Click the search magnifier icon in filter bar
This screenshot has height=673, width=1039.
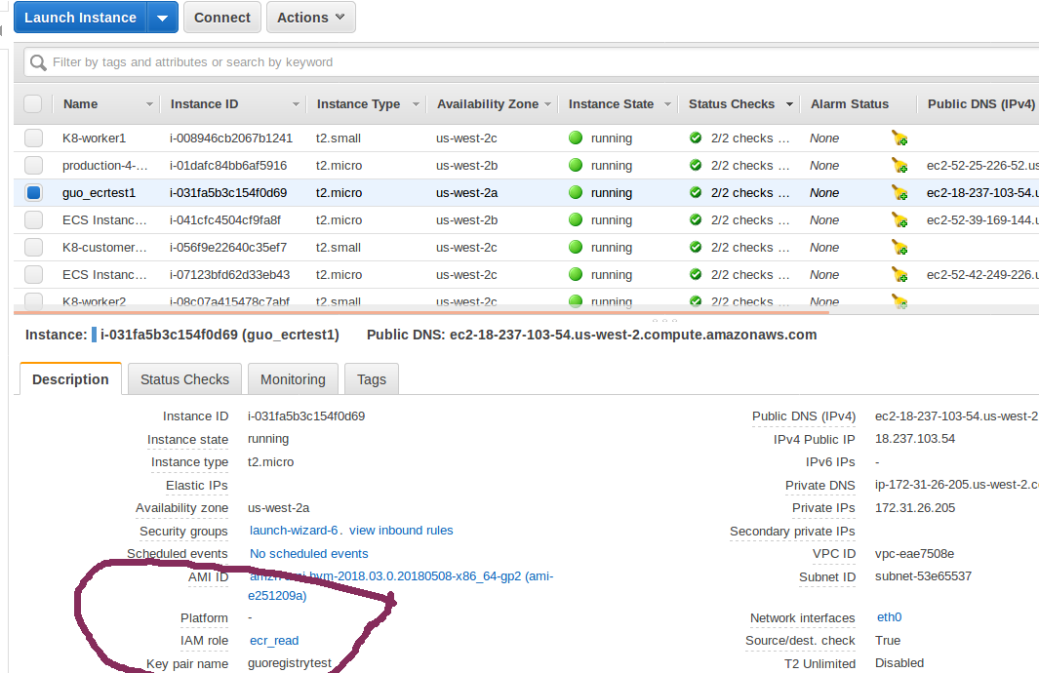[x=38, y=63]
